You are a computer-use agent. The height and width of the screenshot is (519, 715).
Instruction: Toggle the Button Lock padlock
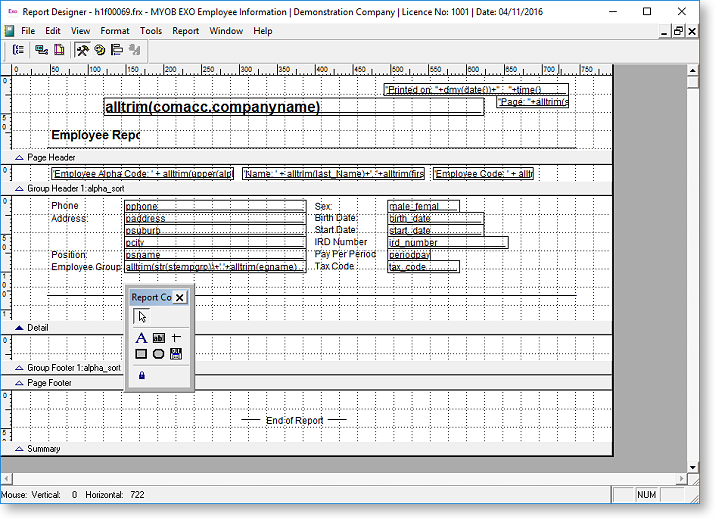[x=141, y=375]
